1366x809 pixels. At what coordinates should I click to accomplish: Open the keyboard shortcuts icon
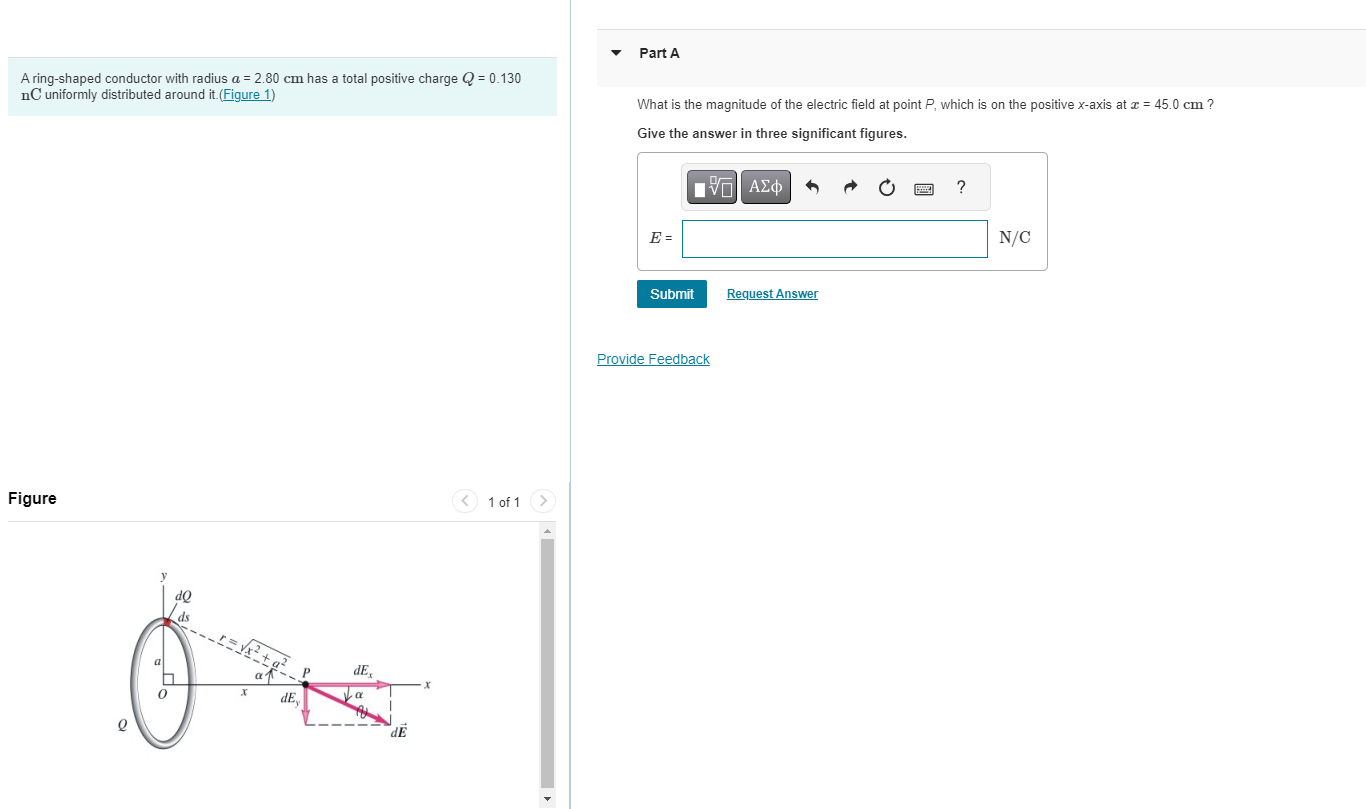923,187
